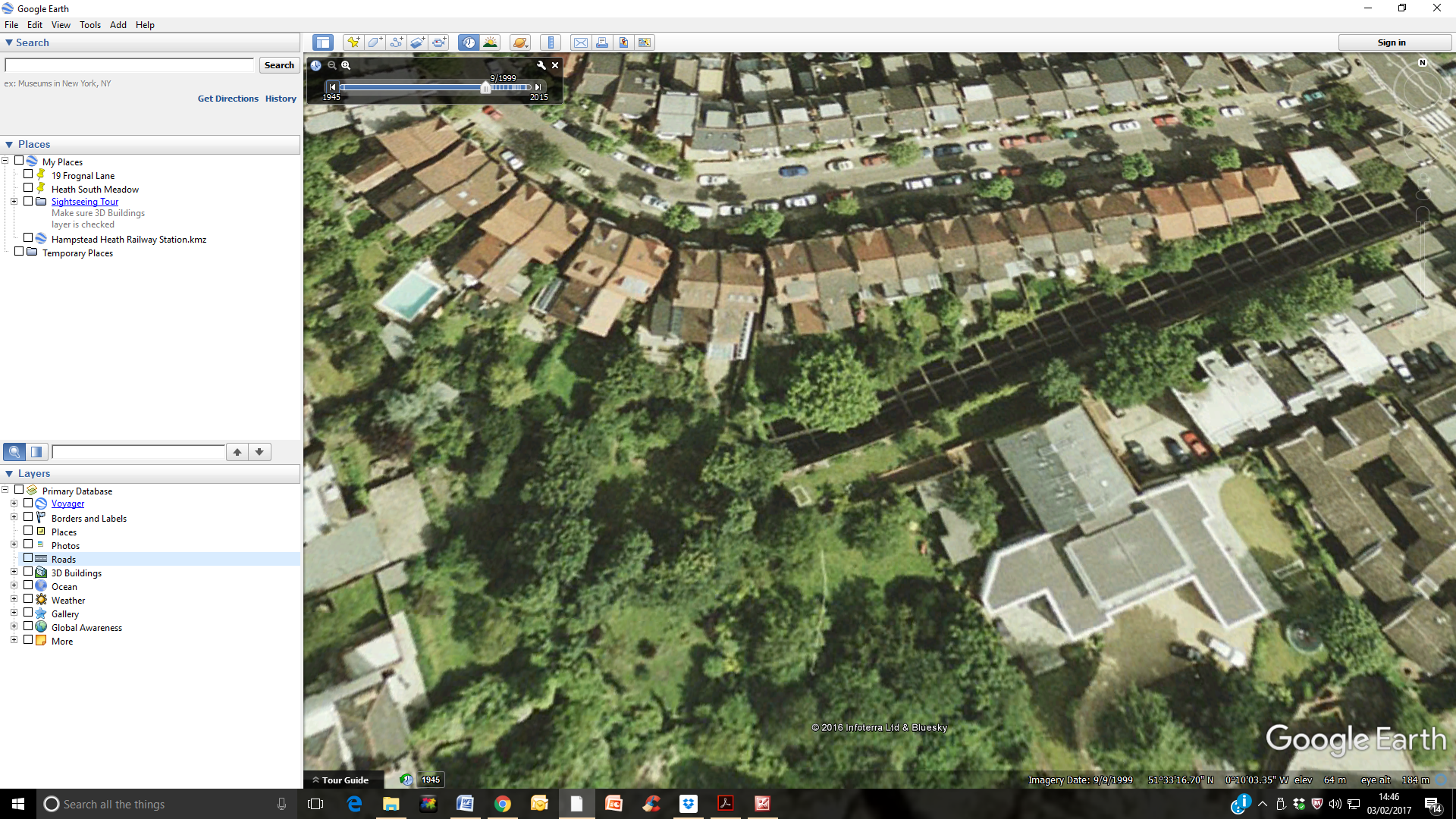Screen dimensions: 1456x819
Task: Enable the Ocean layer checkbox
Action: click(x=28, y=585)
